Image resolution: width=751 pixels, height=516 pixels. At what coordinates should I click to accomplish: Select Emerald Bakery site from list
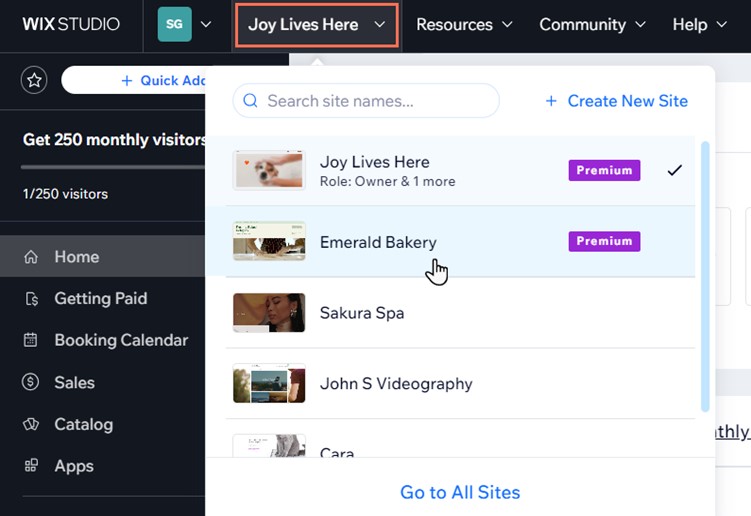point(378,242)
